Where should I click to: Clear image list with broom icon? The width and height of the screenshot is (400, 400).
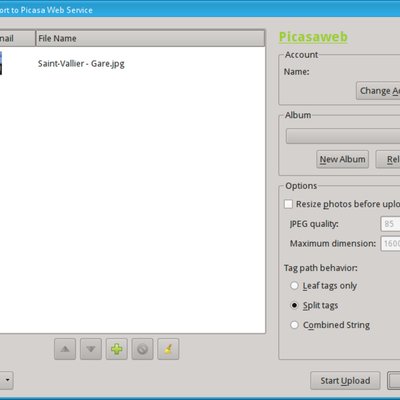168,349
